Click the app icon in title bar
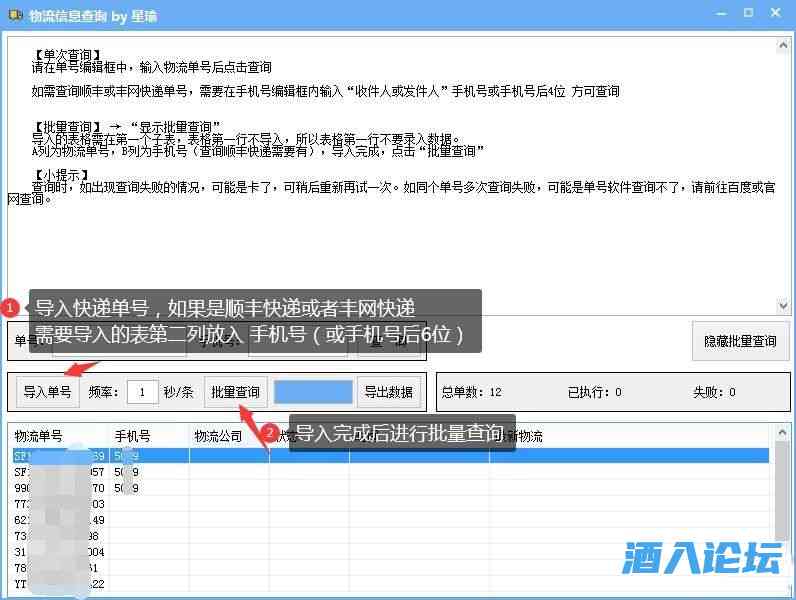This screenshot has width=796, height=600. (x=15, y=16)
